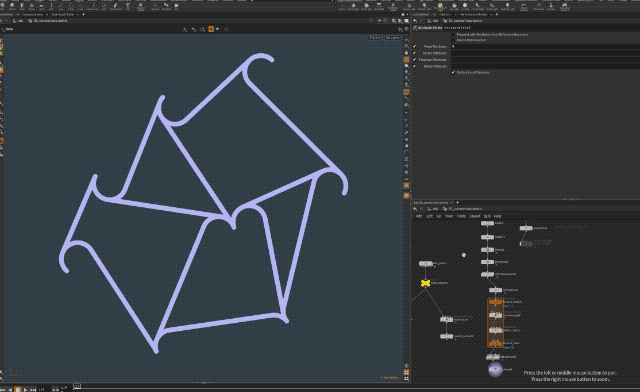Toggle the Detail Attributes checkbox
This screenshot has width=640, height=392.
pyautogui.click(x=414, y=66)
